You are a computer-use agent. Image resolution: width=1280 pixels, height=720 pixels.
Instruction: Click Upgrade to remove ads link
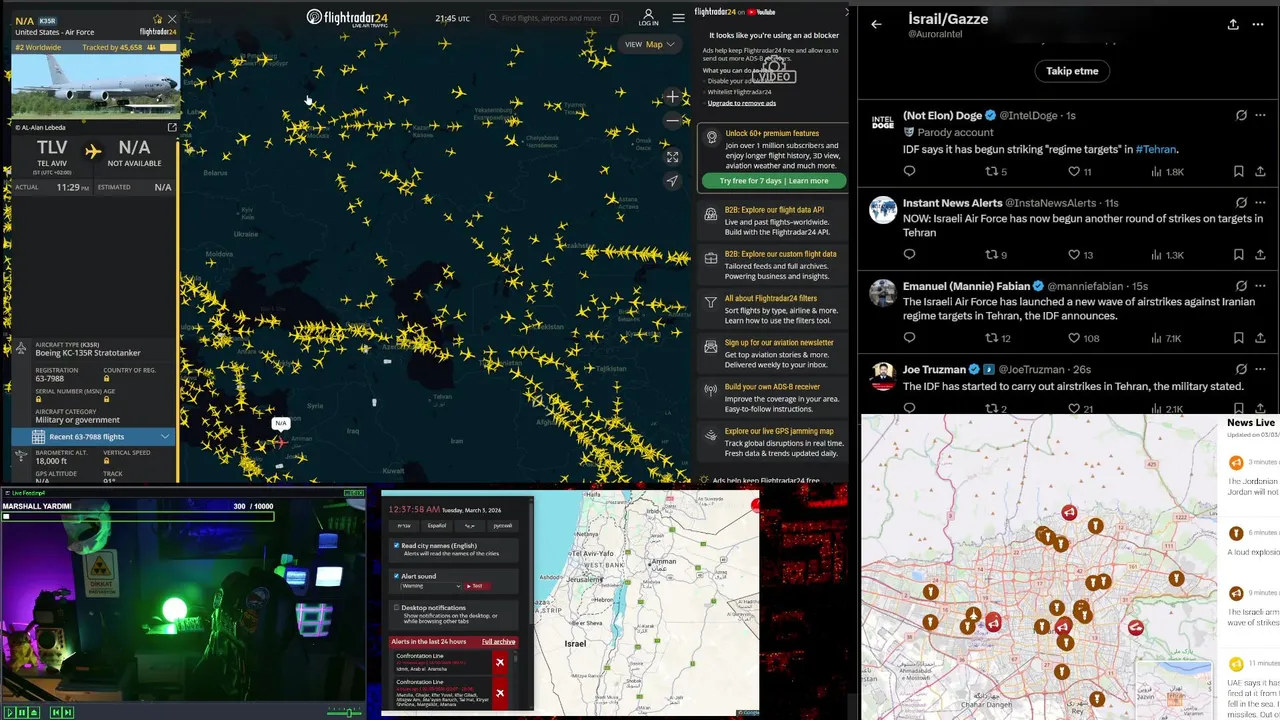click(741, 103)
